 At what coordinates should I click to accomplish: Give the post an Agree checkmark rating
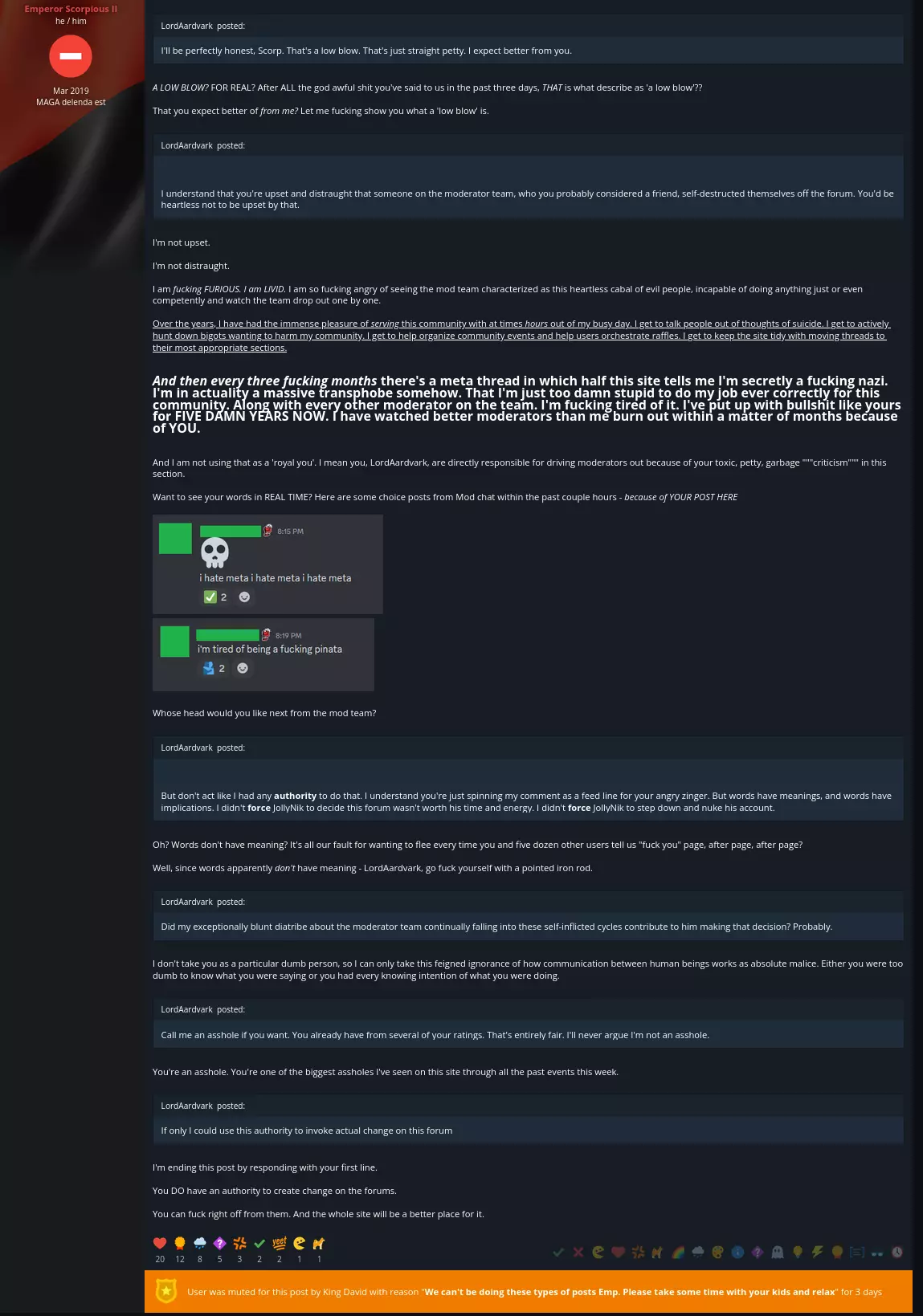558,1252
